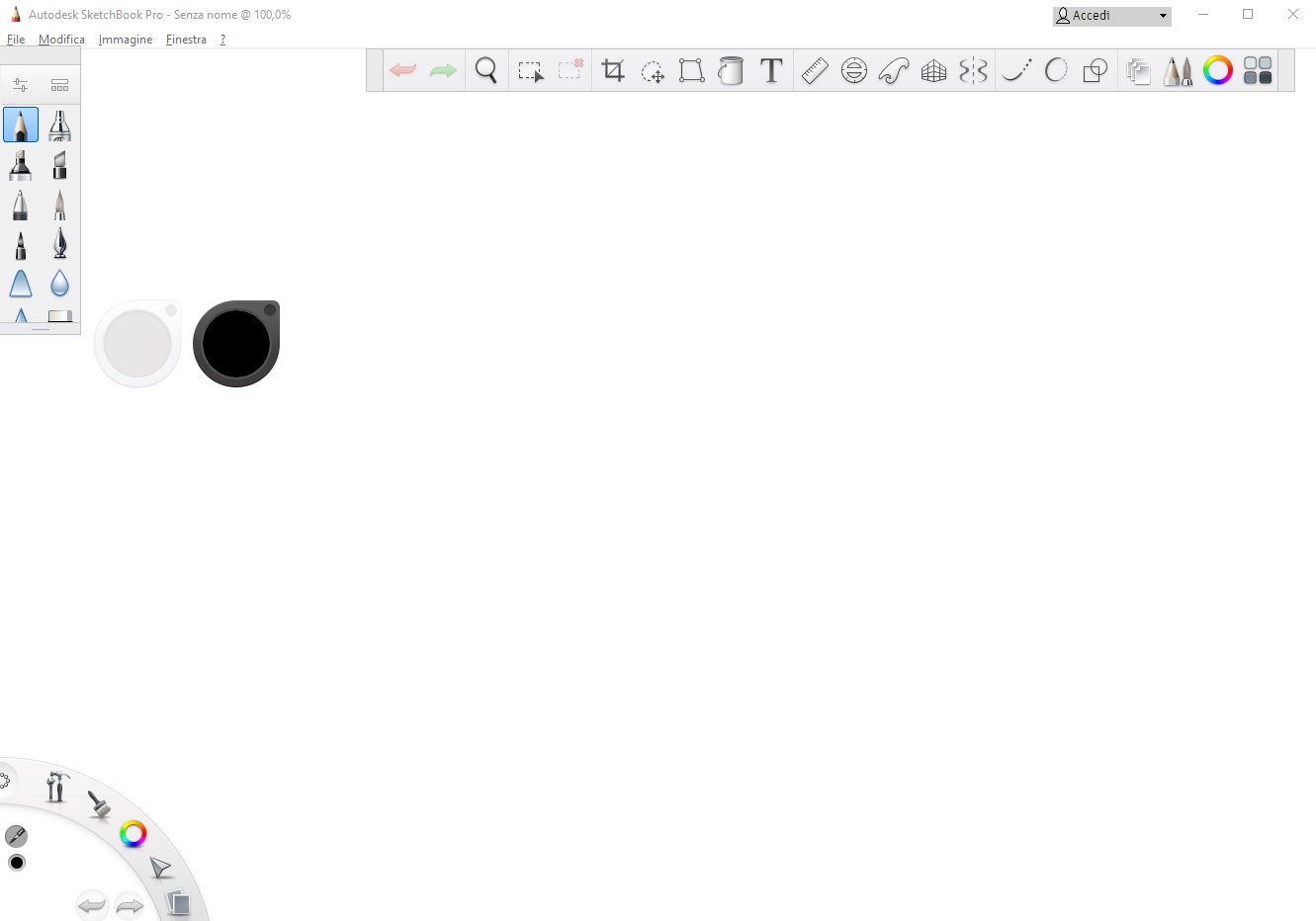Open lagoon brush selection icon
Viewport: 1316px width, 921px height.
coord(98,804)
